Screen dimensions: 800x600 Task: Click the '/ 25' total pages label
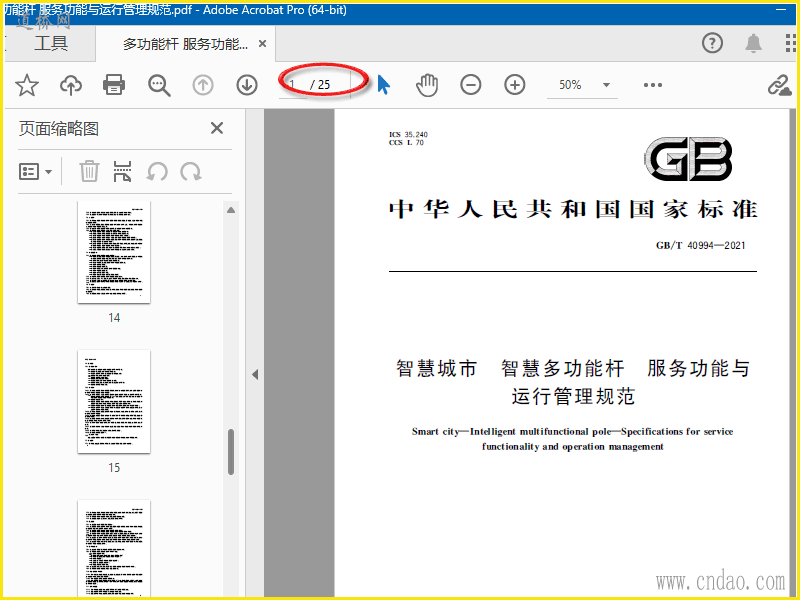click(320, 85)
